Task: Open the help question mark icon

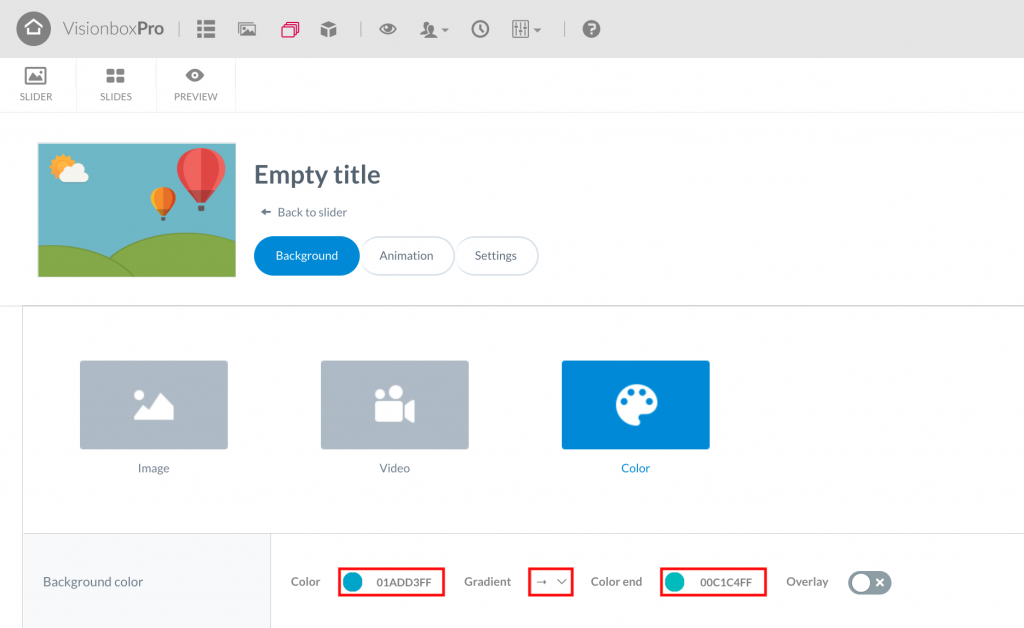Action: tap(591, 29)
